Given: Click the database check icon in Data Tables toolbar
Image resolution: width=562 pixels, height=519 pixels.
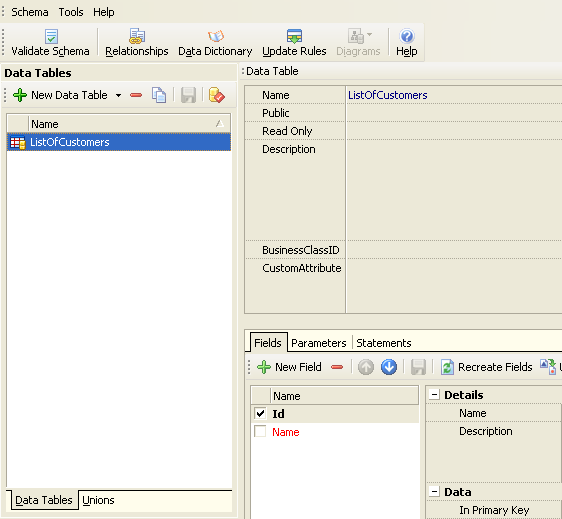Looking at the screenshot, I should point(216,95).
